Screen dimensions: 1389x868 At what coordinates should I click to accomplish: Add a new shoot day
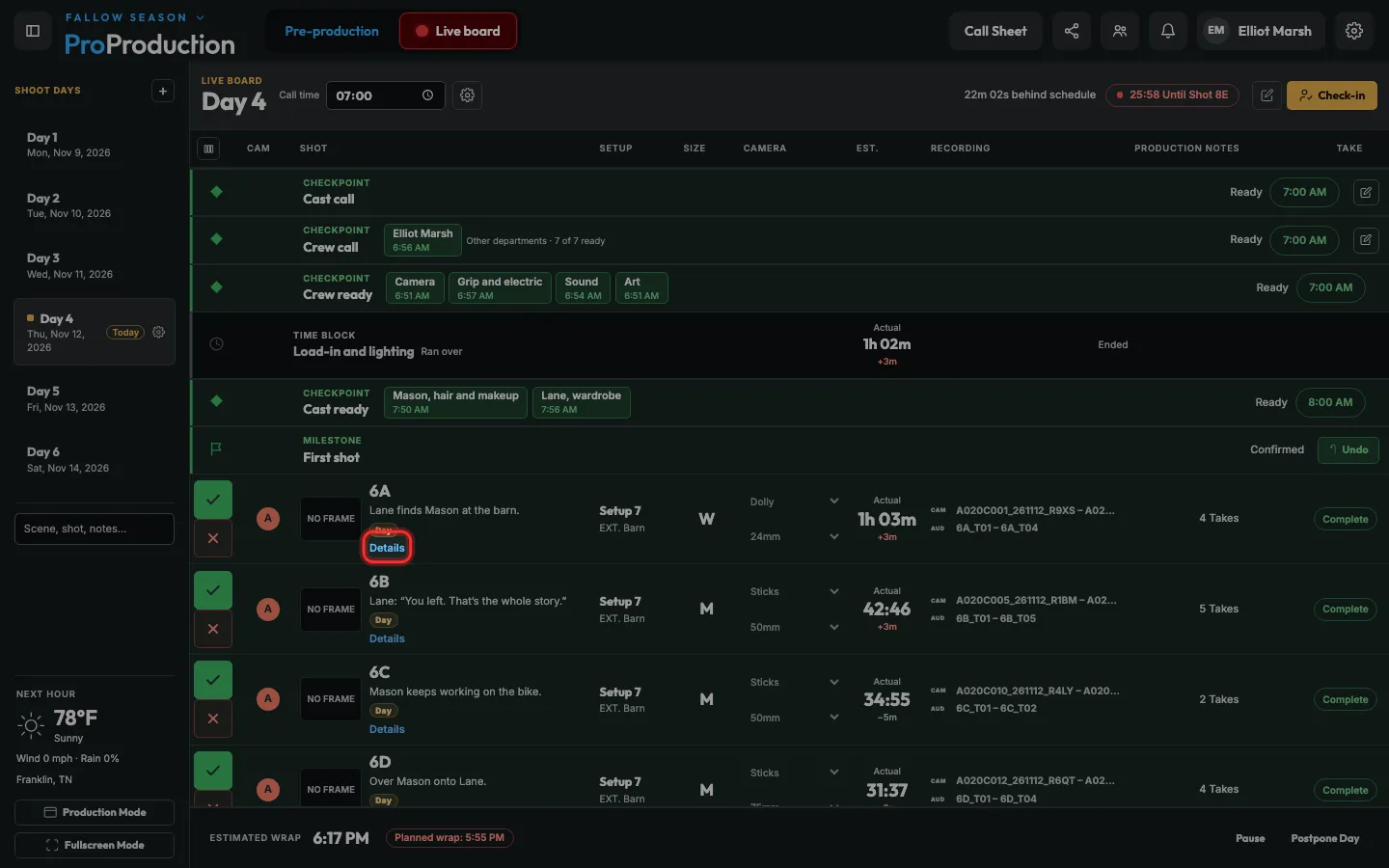pyautogui.click(x=163, y=91)
